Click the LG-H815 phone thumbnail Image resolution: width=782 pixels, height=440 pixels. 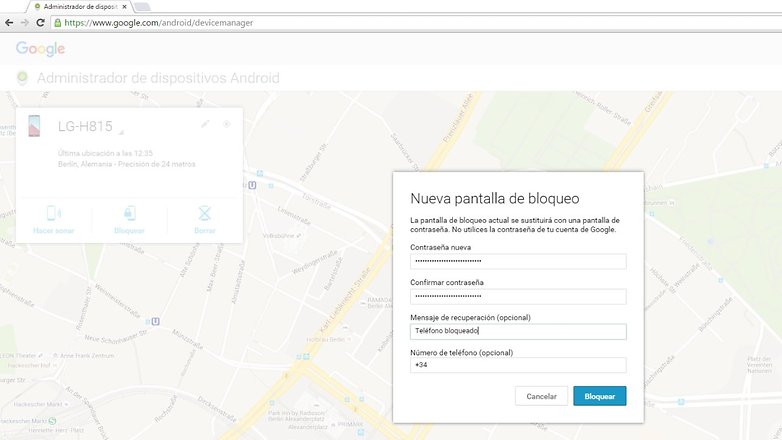[x=34, y=126]
